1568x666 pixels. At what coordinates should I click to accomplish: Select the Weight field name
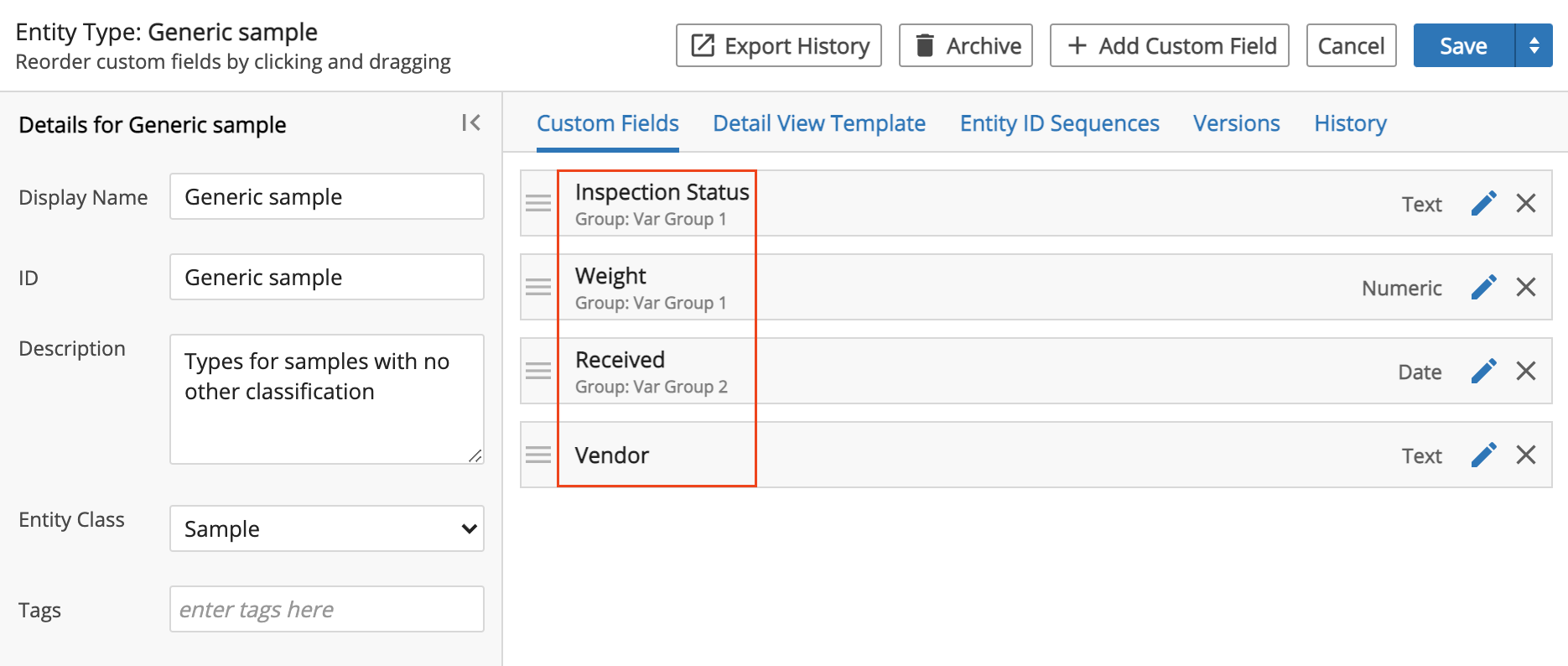[x=610, y=276]
